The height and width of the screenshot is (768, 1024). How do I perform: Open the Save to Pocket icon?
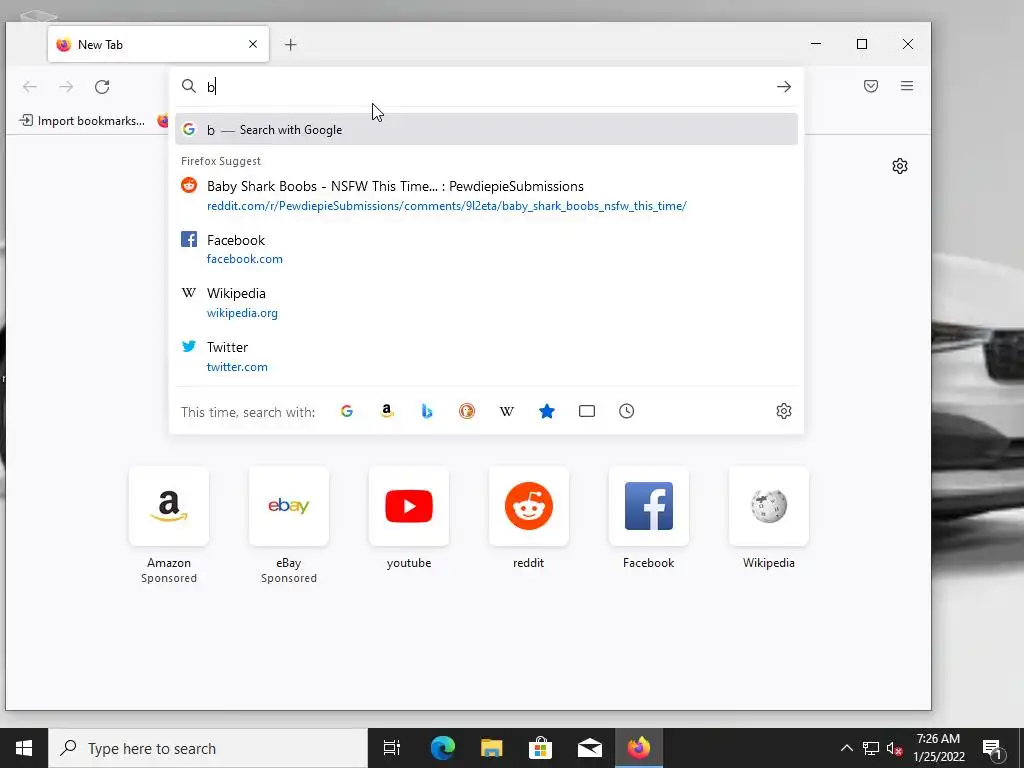click(x=871, y=86)
